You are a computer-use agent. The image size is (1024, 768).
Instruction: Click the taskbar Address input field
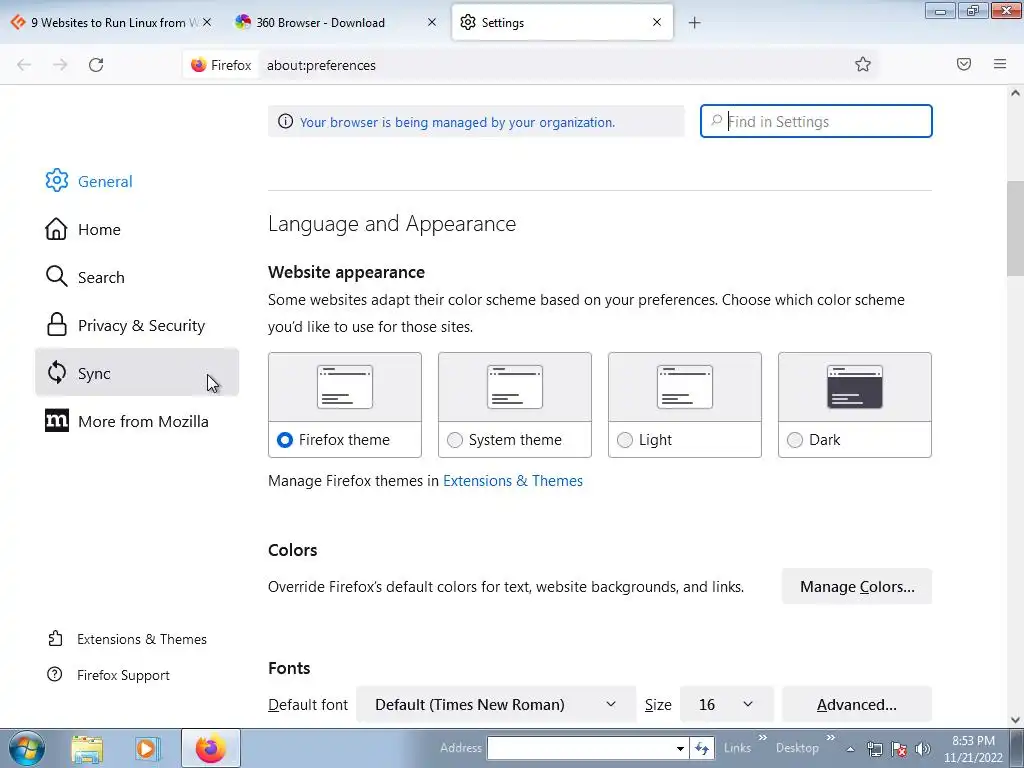click(581, 748)
